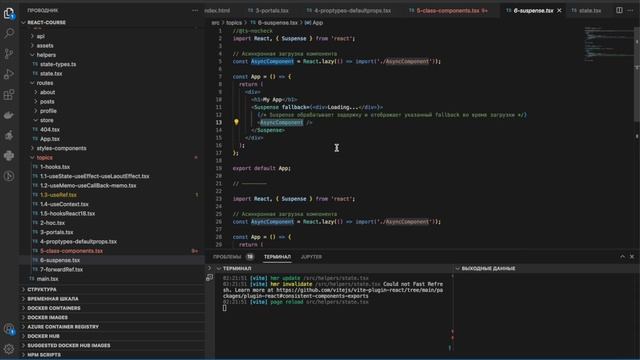The width and height of the screenshot is (640, 360).
Task: Click the terminal icon below the panel chevron
Action: coord(209,278)
